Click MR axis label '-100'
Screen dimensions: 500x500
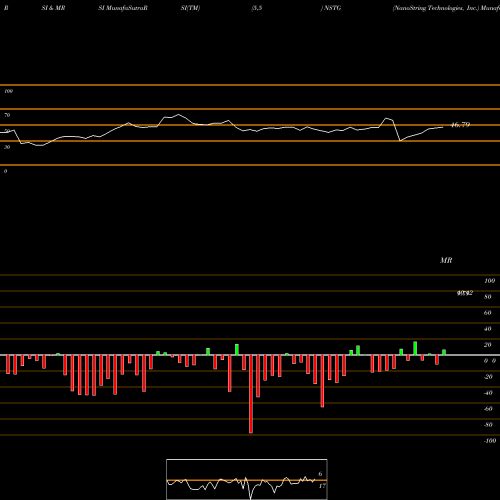(490, 441)
